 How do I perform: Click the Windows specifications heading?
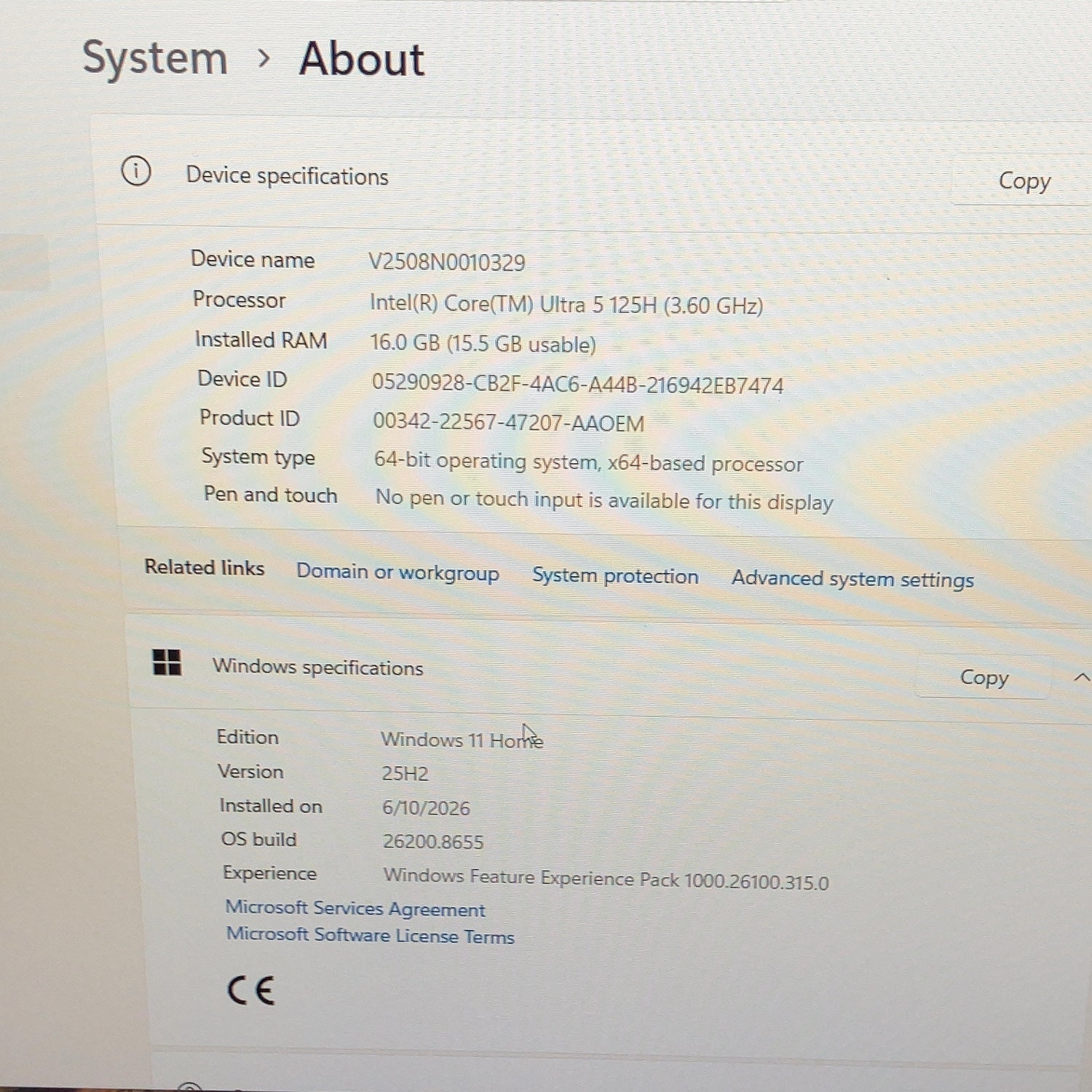tap(317, 668)
